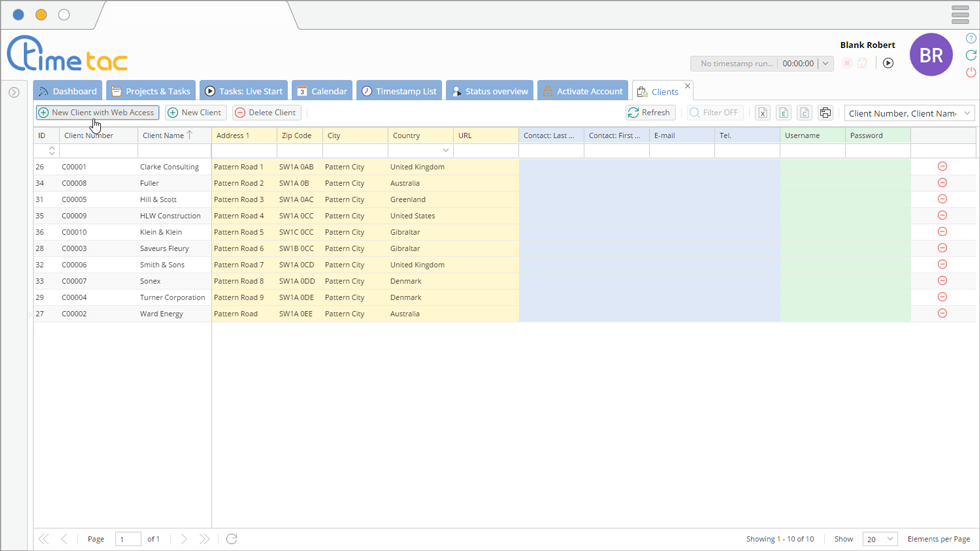Open the elements per page dropdown

880,539
